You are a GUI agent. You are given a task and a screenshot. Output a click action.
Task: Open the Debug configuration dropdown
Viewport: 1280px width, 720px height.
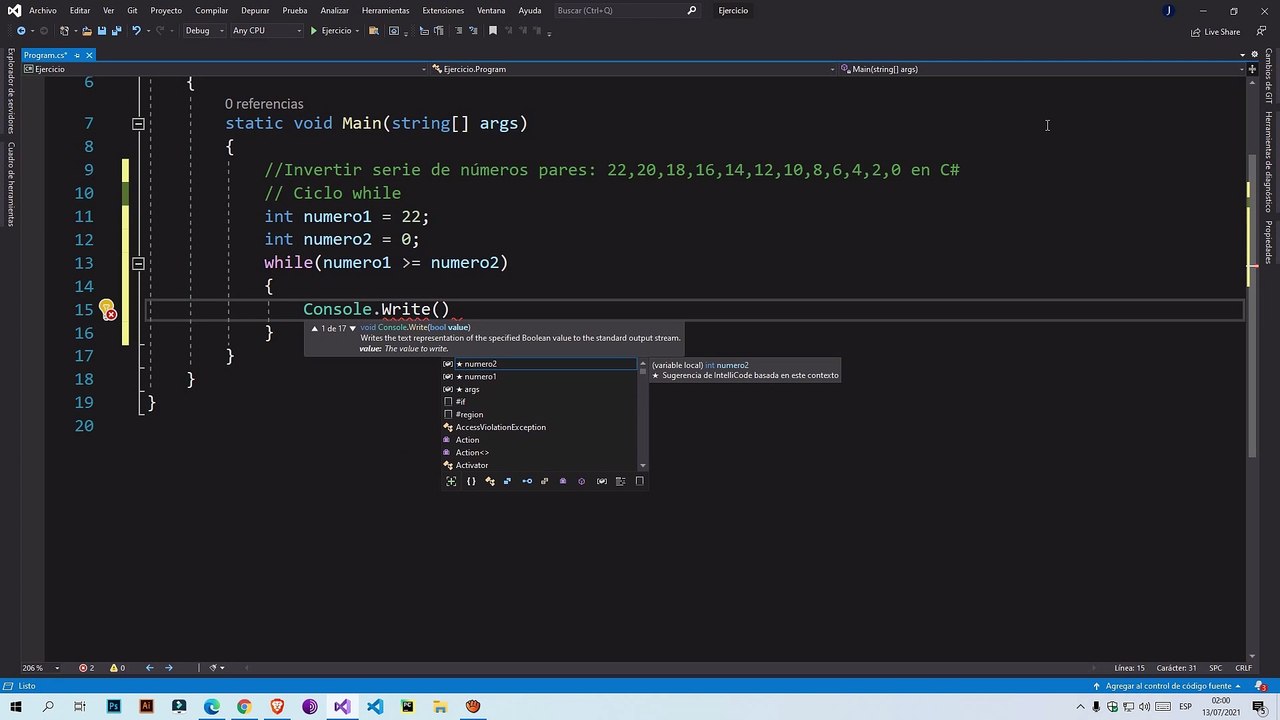(204, 31)
